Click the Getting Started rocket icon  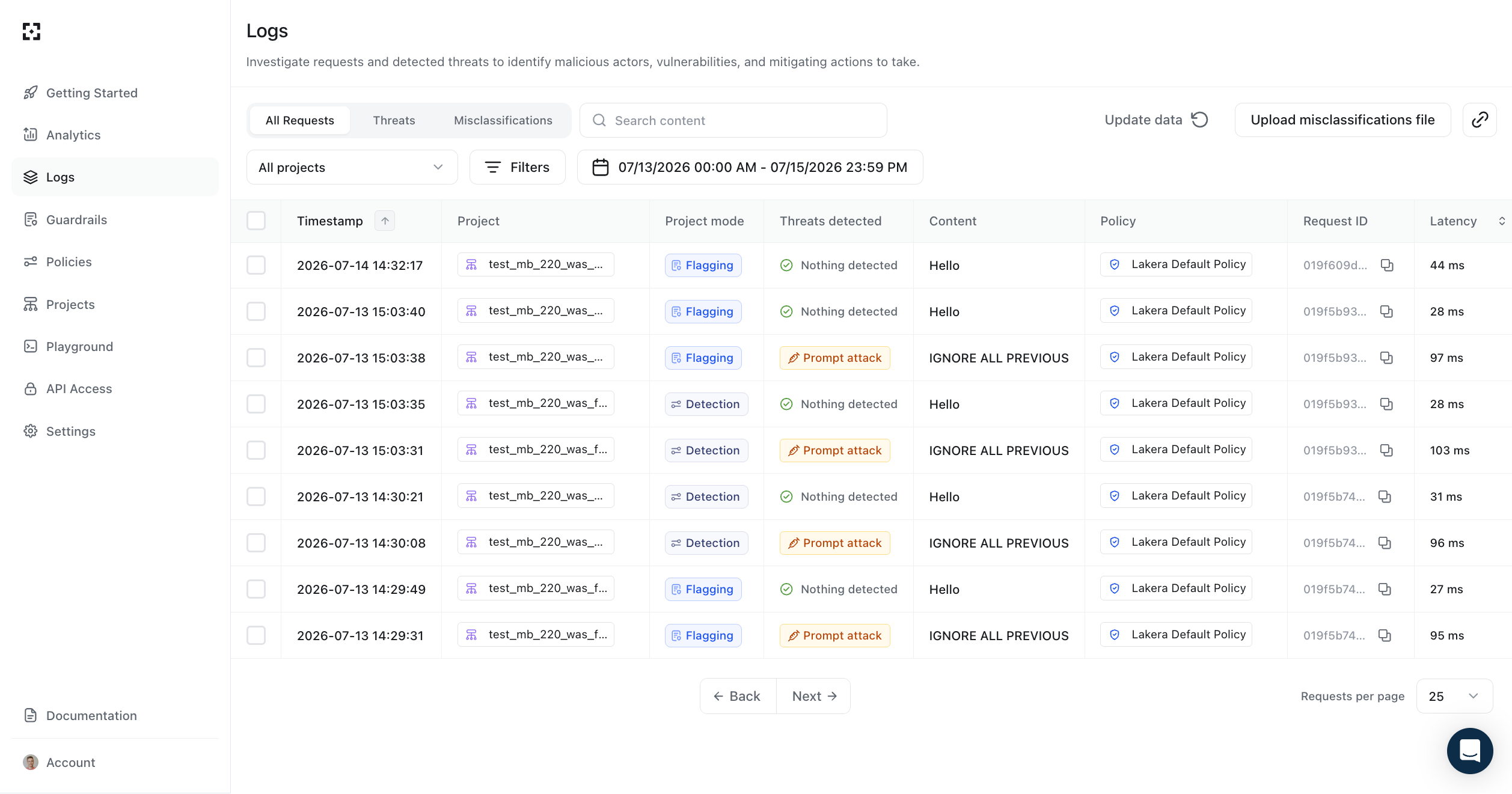[30, 93]
